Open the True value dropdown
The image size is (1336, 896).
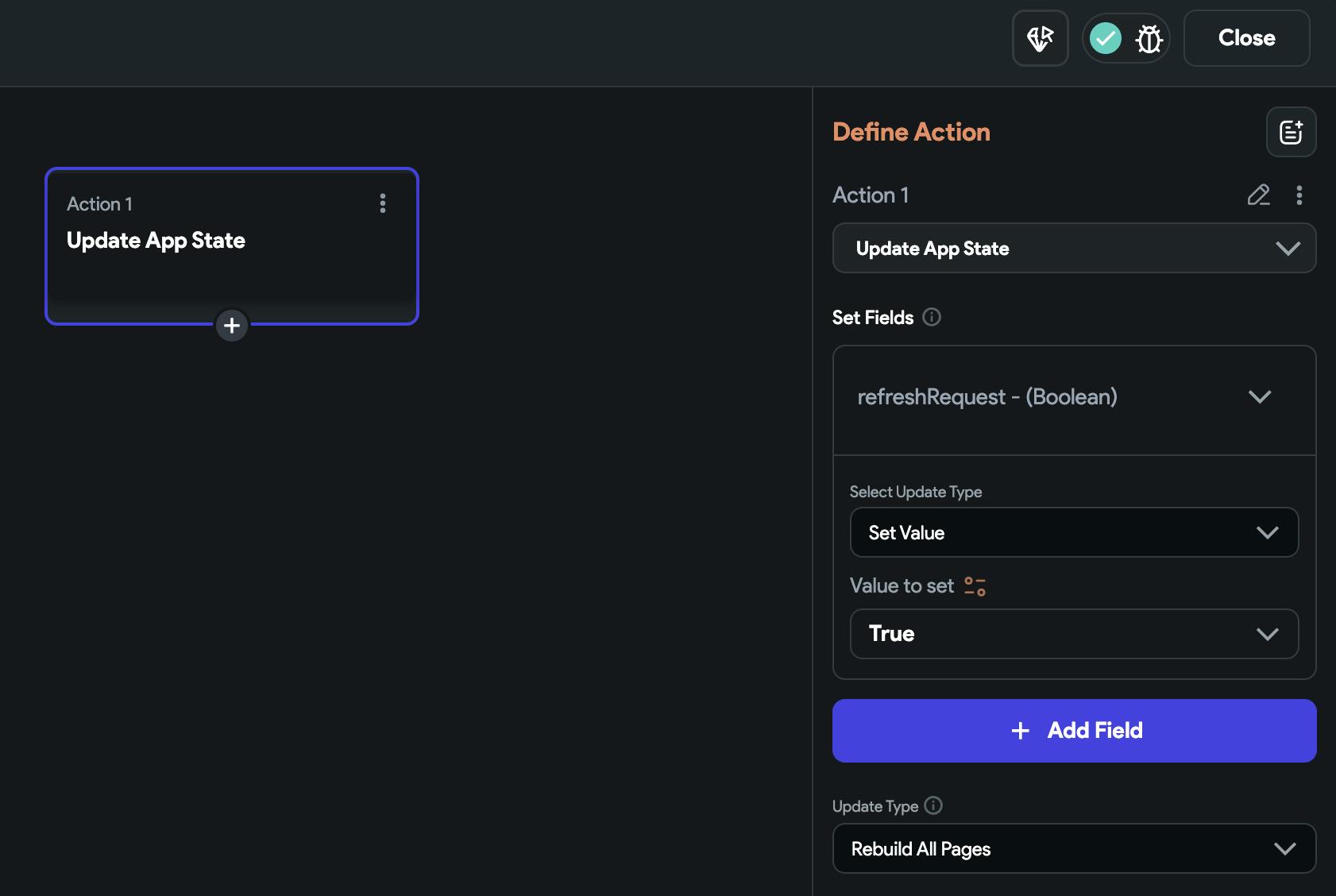click(1074, 634)
